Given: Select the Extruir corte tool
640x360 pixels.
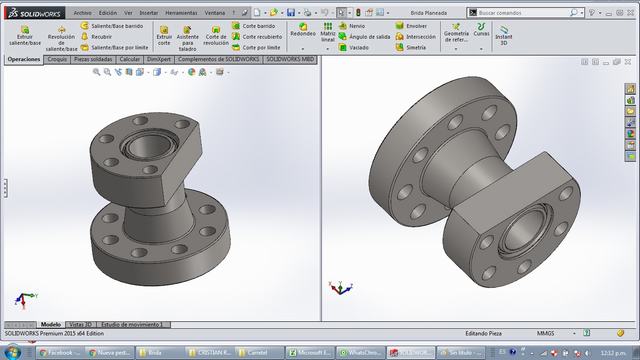Looking at the screenshot, I should pyautogui.click(x=164, y=35).
